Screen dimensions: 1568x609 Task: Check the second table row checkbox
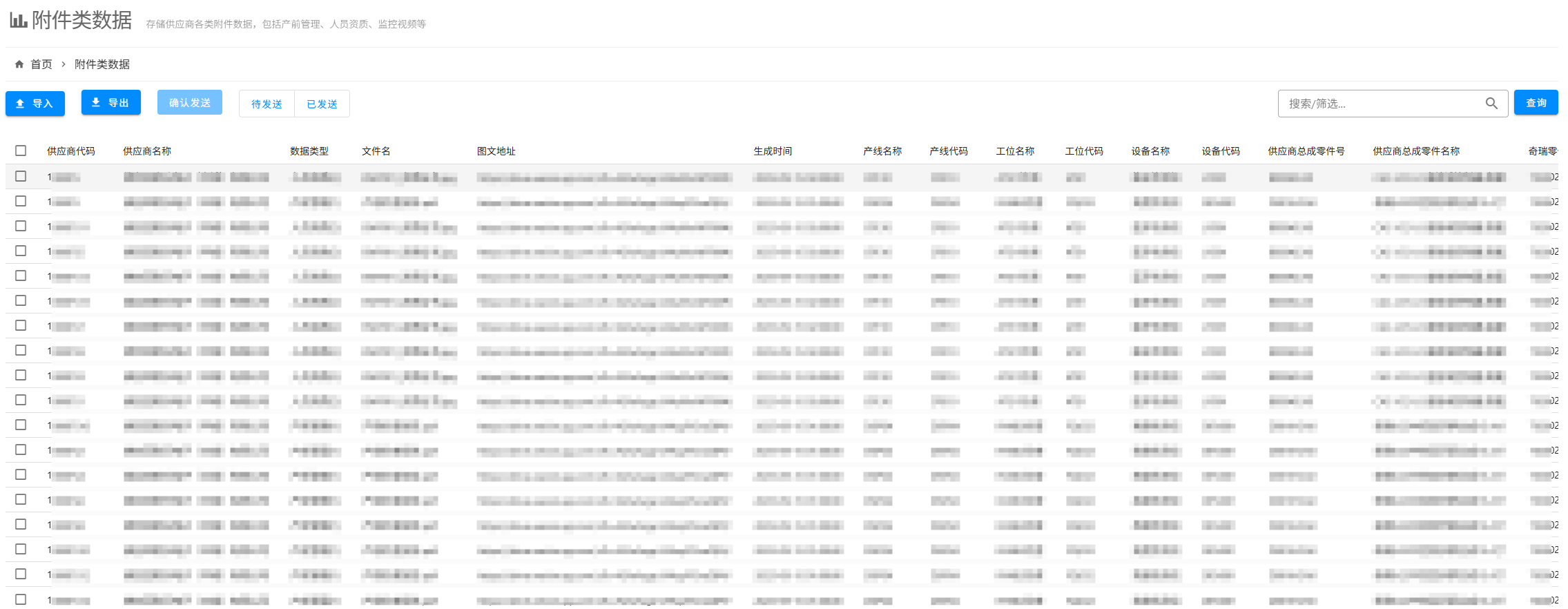pos(21,202)
